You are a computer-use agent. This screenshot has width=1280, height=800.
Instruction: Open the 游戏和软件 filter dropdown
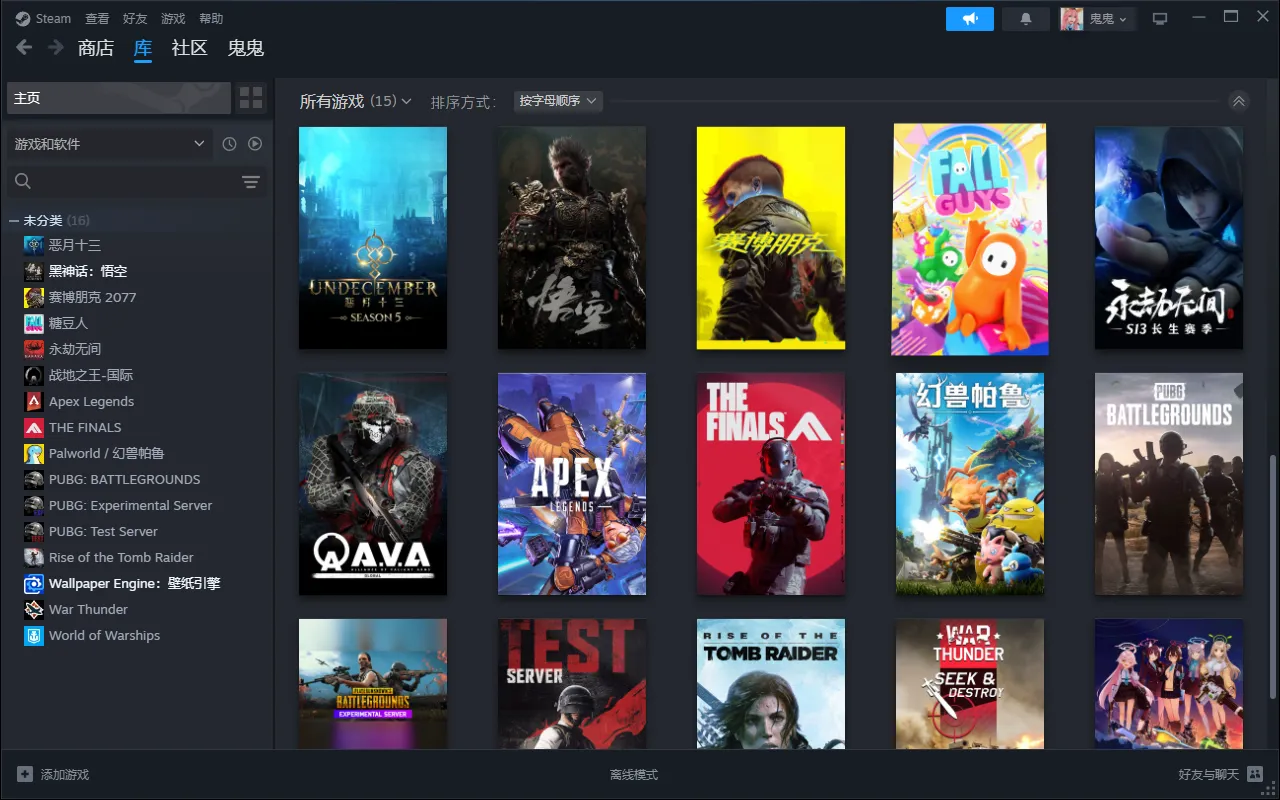click(x=109, y=144)
